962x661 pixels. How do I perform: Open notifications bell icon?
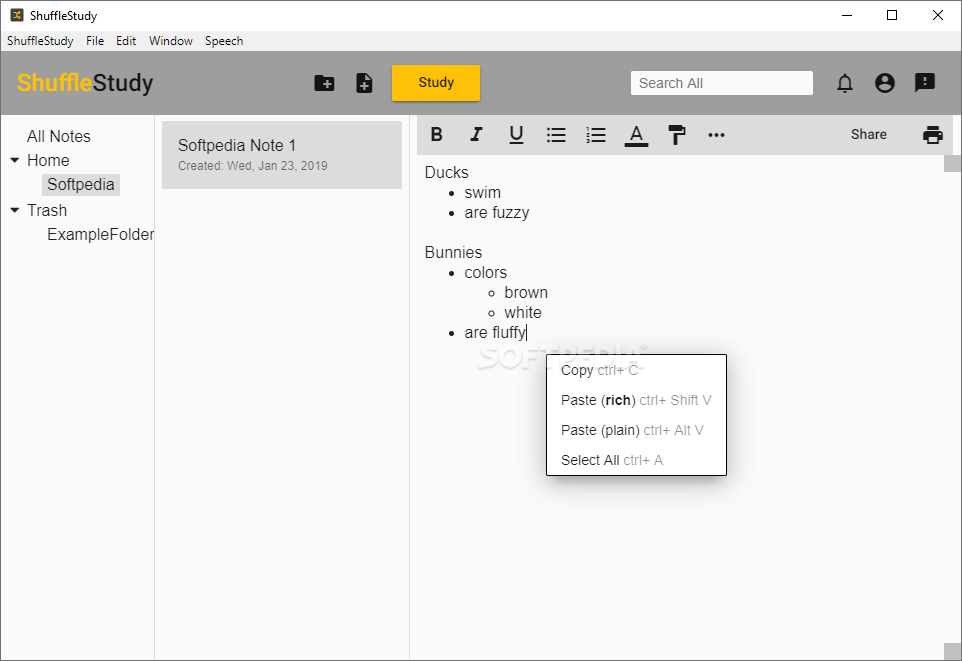click(x=845, y=83)
